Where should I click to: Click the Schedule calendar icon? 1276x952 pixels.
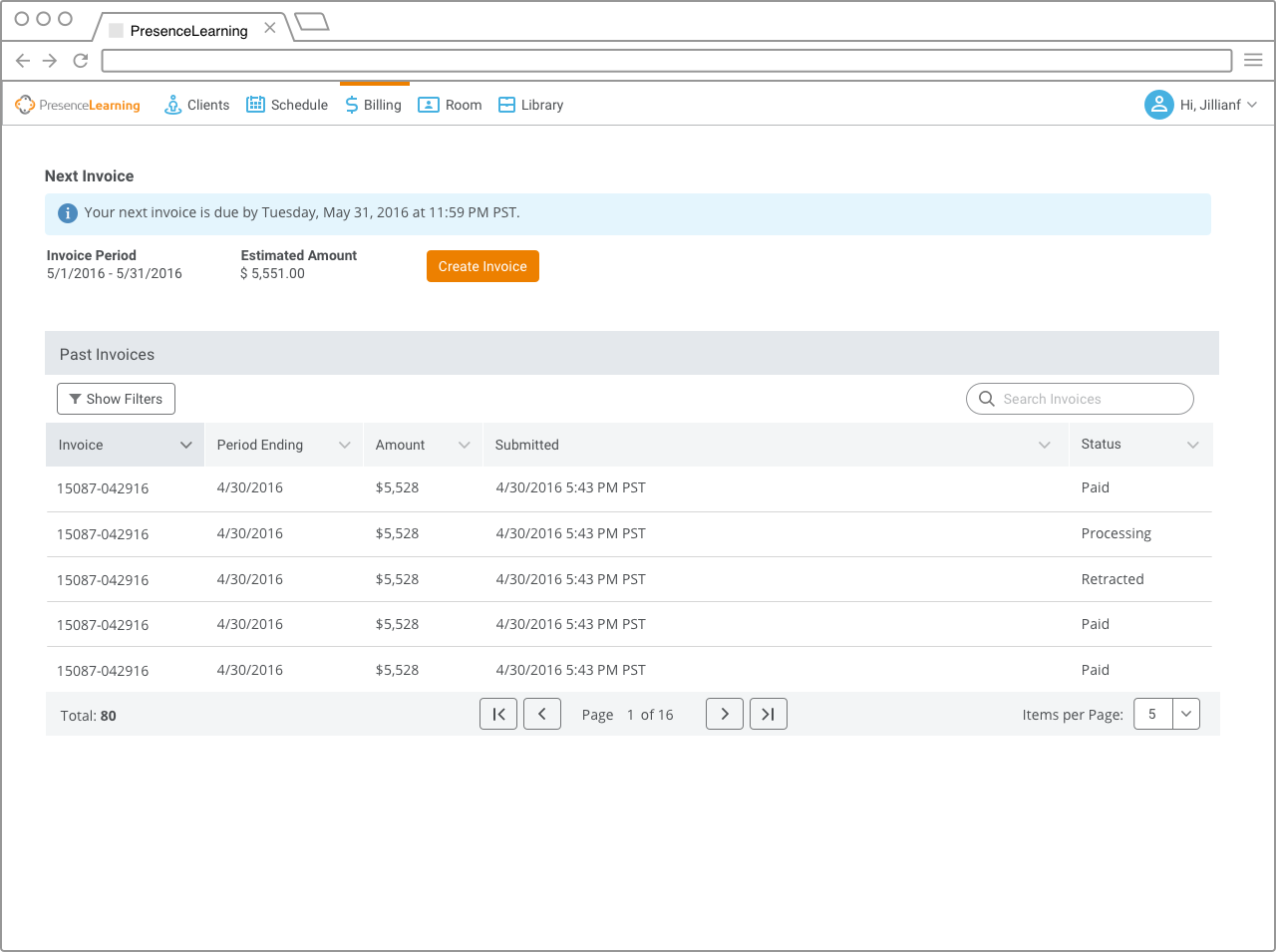click(x=255, y=105)
